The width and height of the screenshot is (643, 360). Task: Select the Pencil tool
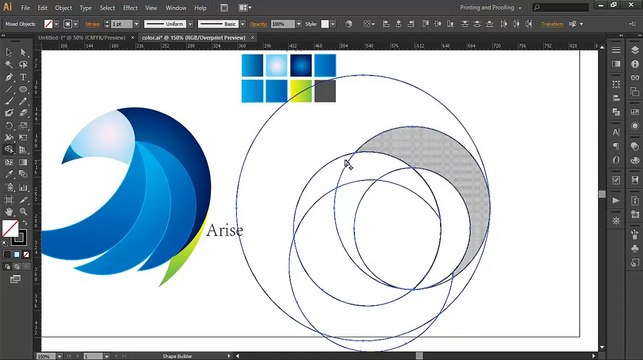23,101
